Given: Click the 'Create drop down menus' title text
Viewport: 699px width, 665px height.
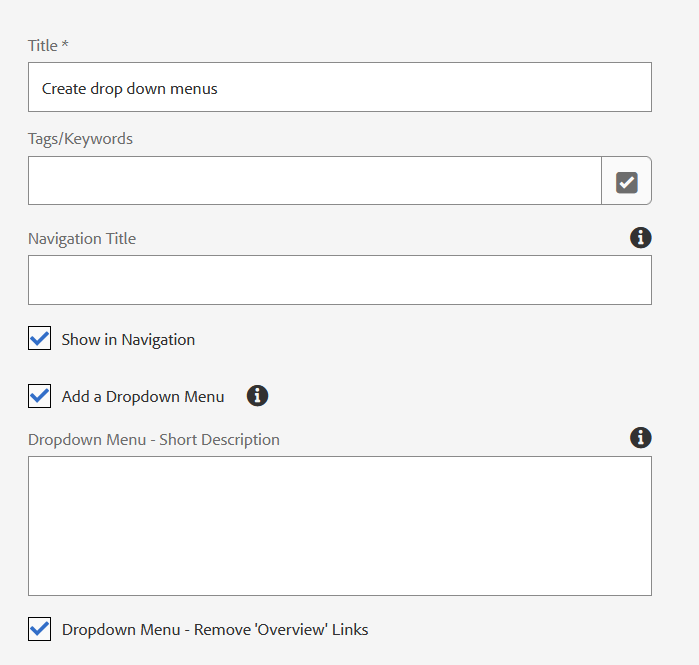Looking at the screenshot, I should [x=130, y=89].
